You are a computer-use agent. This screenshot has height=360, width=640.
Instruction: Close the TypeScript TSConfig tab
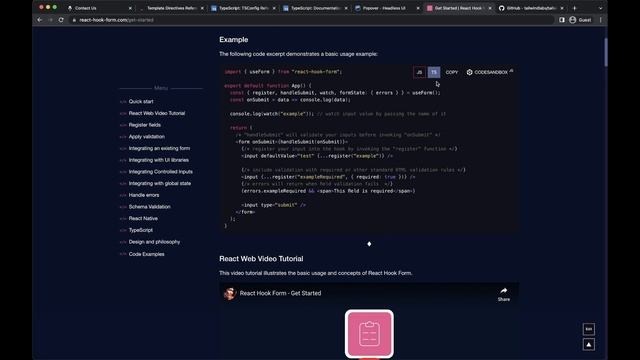274,8
